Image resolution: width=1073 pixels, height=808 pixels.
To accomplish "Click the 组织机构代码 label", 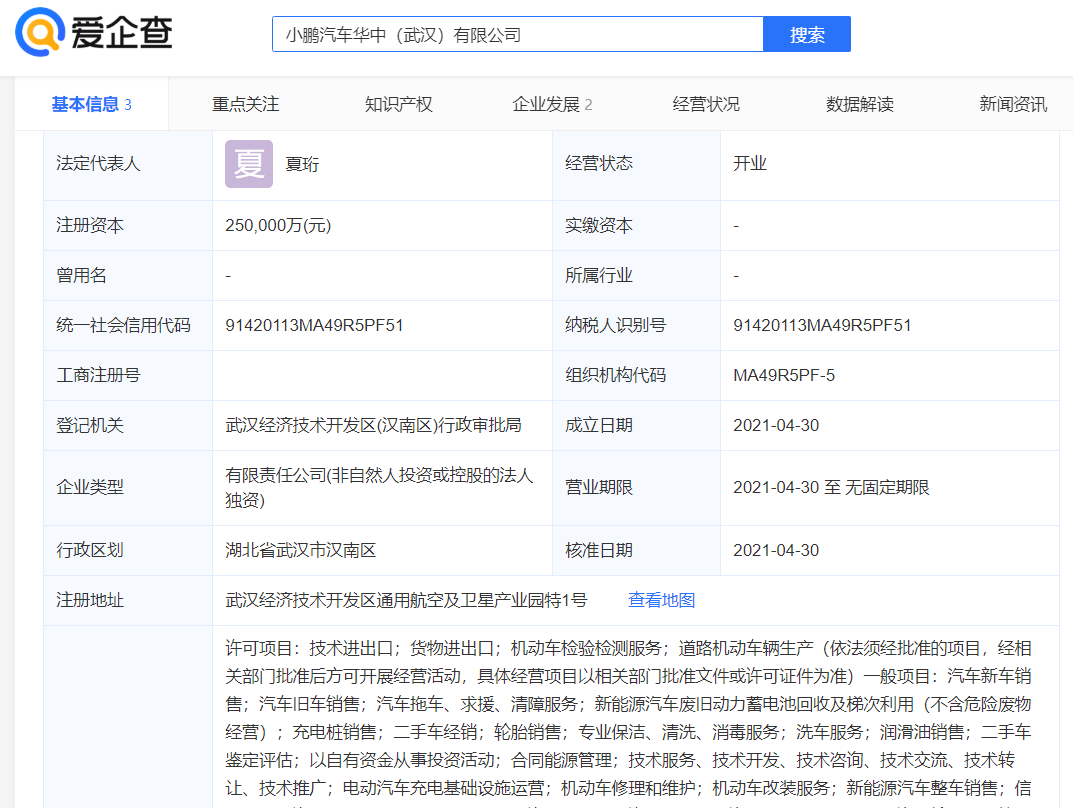I will (615, 375).
